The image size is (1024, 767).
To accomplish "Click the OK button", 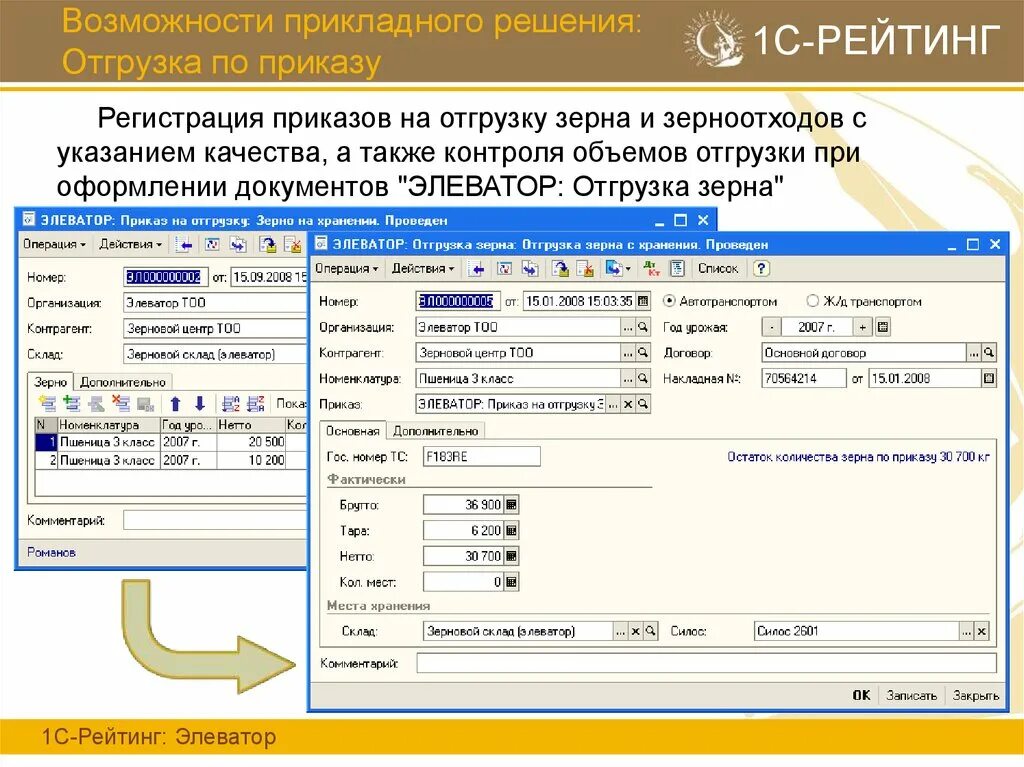I will [861, 695].
